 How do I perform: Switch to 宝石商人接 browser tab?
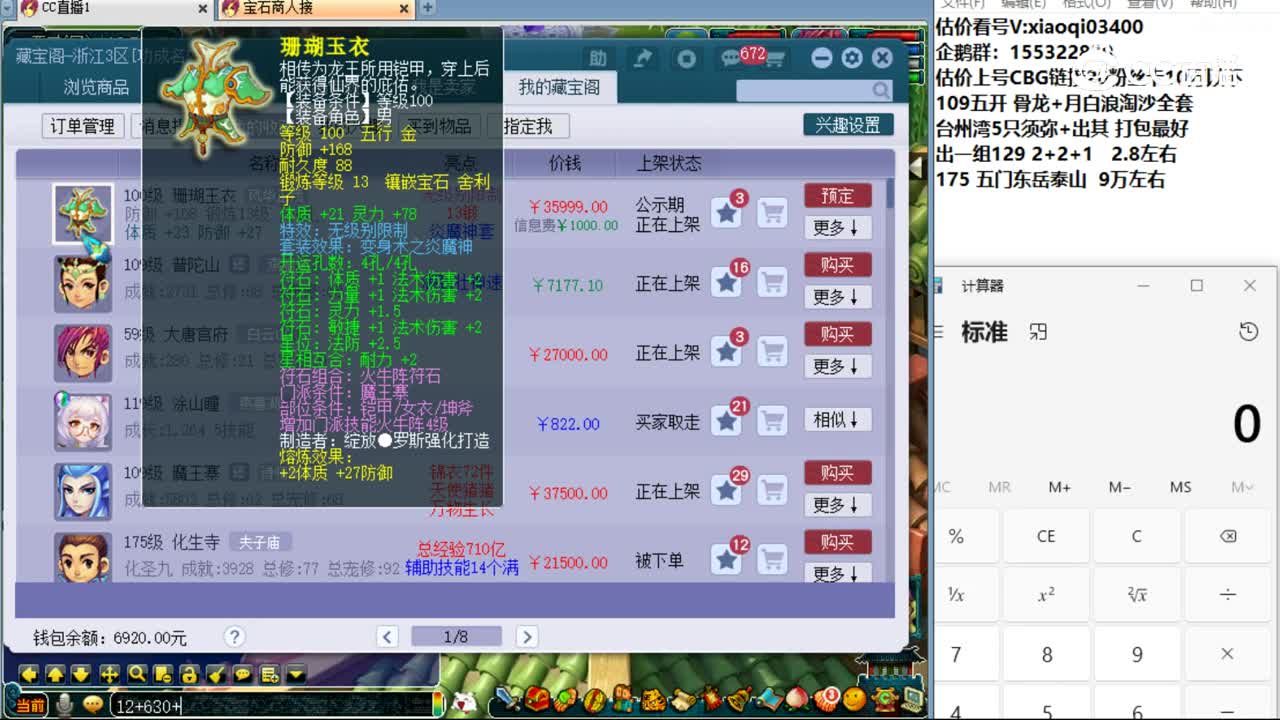click(316, 8)
